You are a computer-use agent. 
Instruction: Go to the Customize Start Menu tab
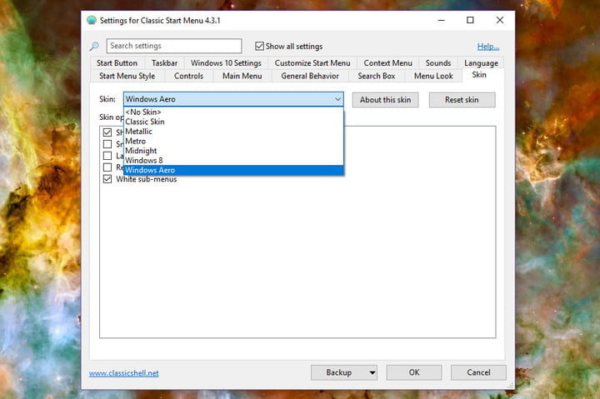pos(312,63)
